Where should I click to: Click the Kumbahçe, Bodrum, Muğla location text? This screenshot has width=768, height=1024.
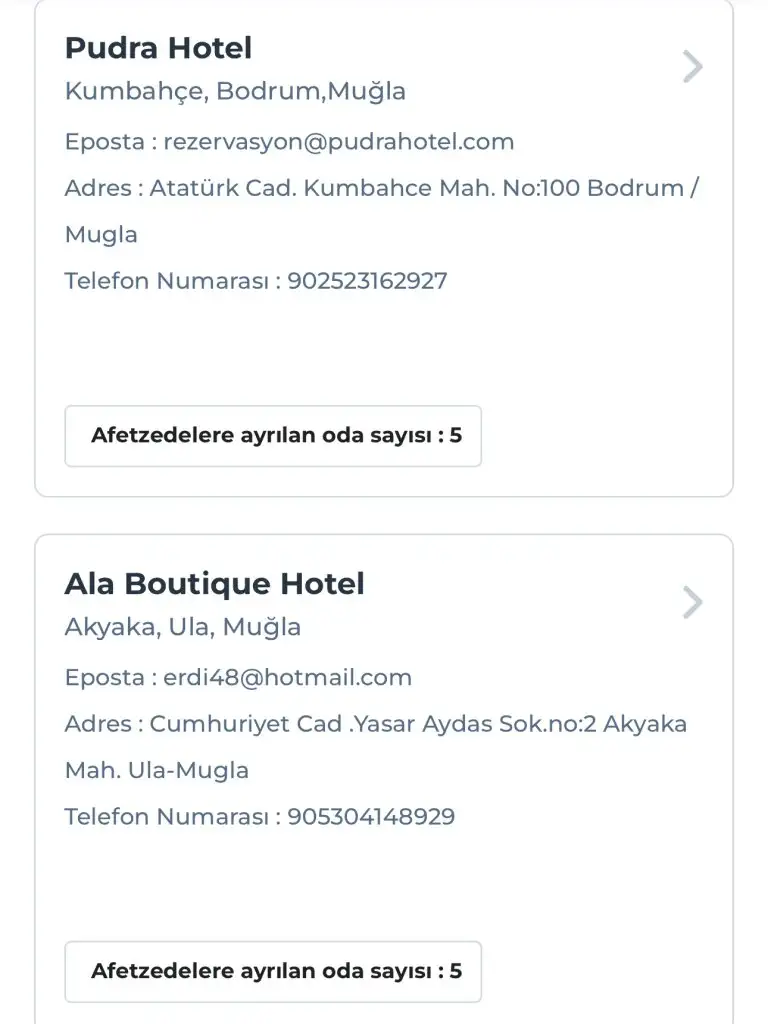point(235,92)
